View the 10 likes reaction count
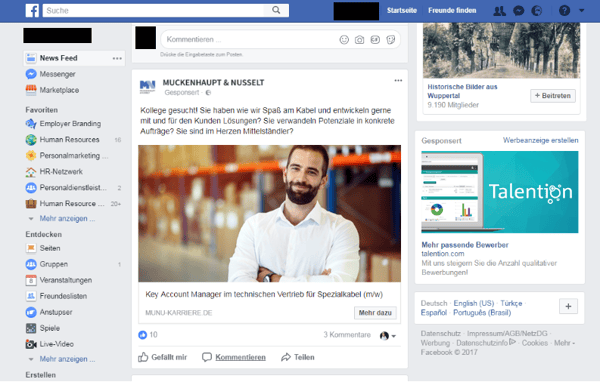The width and height of the screenshot is (600, 382). [148, 335]
